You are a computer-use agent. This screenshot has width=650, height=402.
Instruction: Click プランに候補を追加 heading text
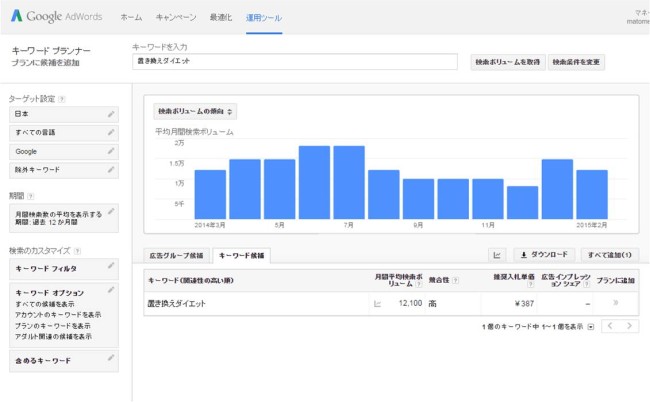[x=45, y=63]
